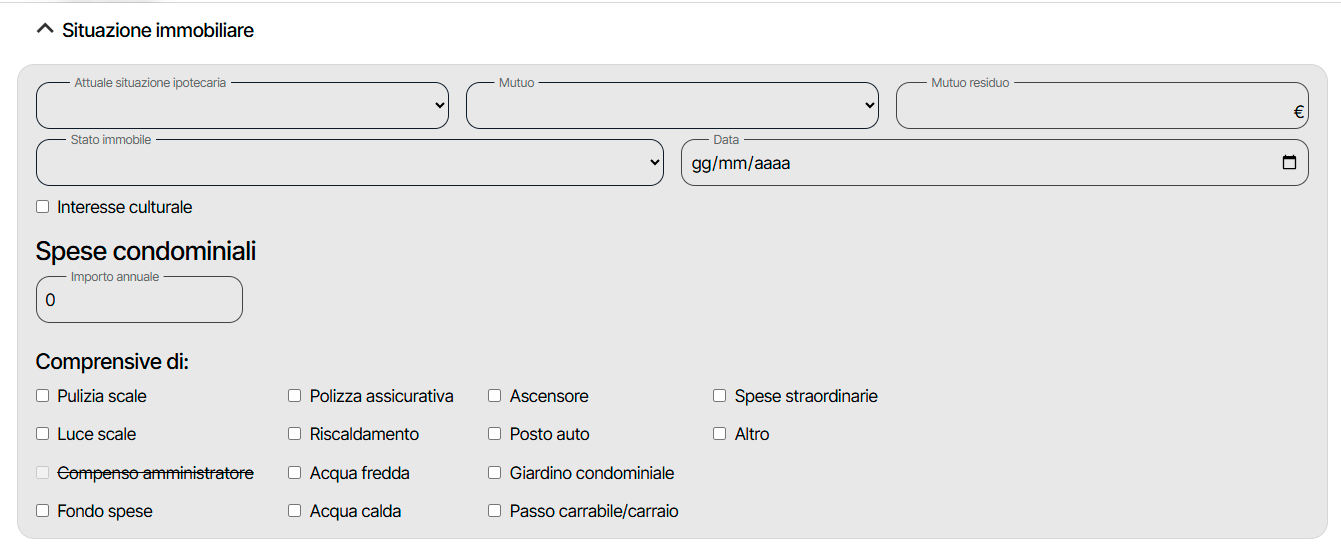Image resolution: width=1341 pixels, height=556 pixels.
Task: Focus the Importo annuale field
Action: pos(139,300)
